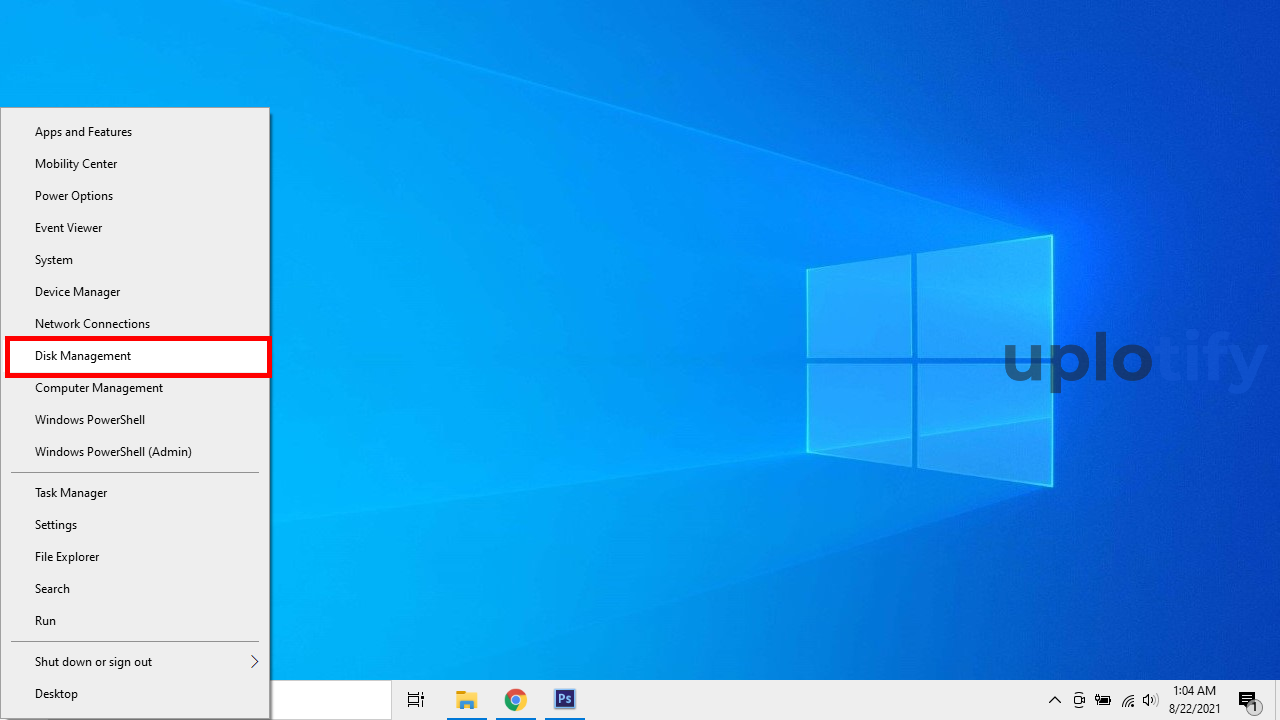Open Photoshop from the taskbar
This screenshot has height=720, width=1280.
(x=564, y=700)
